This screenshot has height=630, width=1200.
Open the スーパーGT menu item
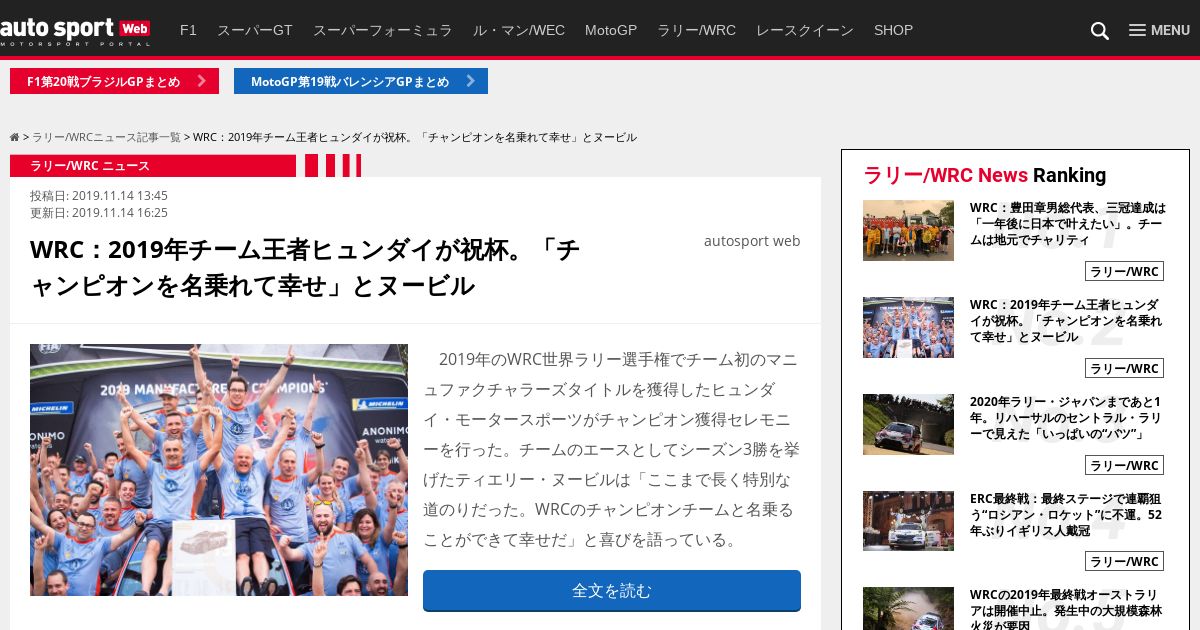[x=255, y=30]
